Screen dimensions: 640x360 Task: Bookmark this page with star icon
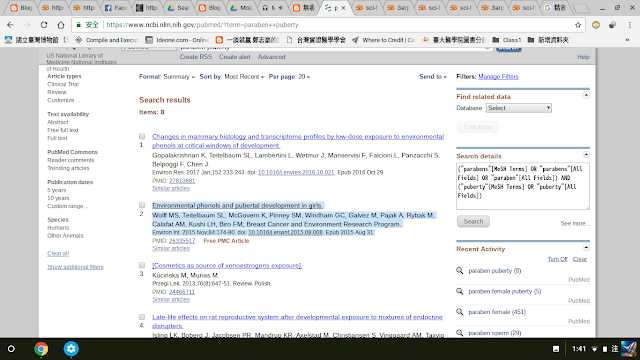[578, 25]
